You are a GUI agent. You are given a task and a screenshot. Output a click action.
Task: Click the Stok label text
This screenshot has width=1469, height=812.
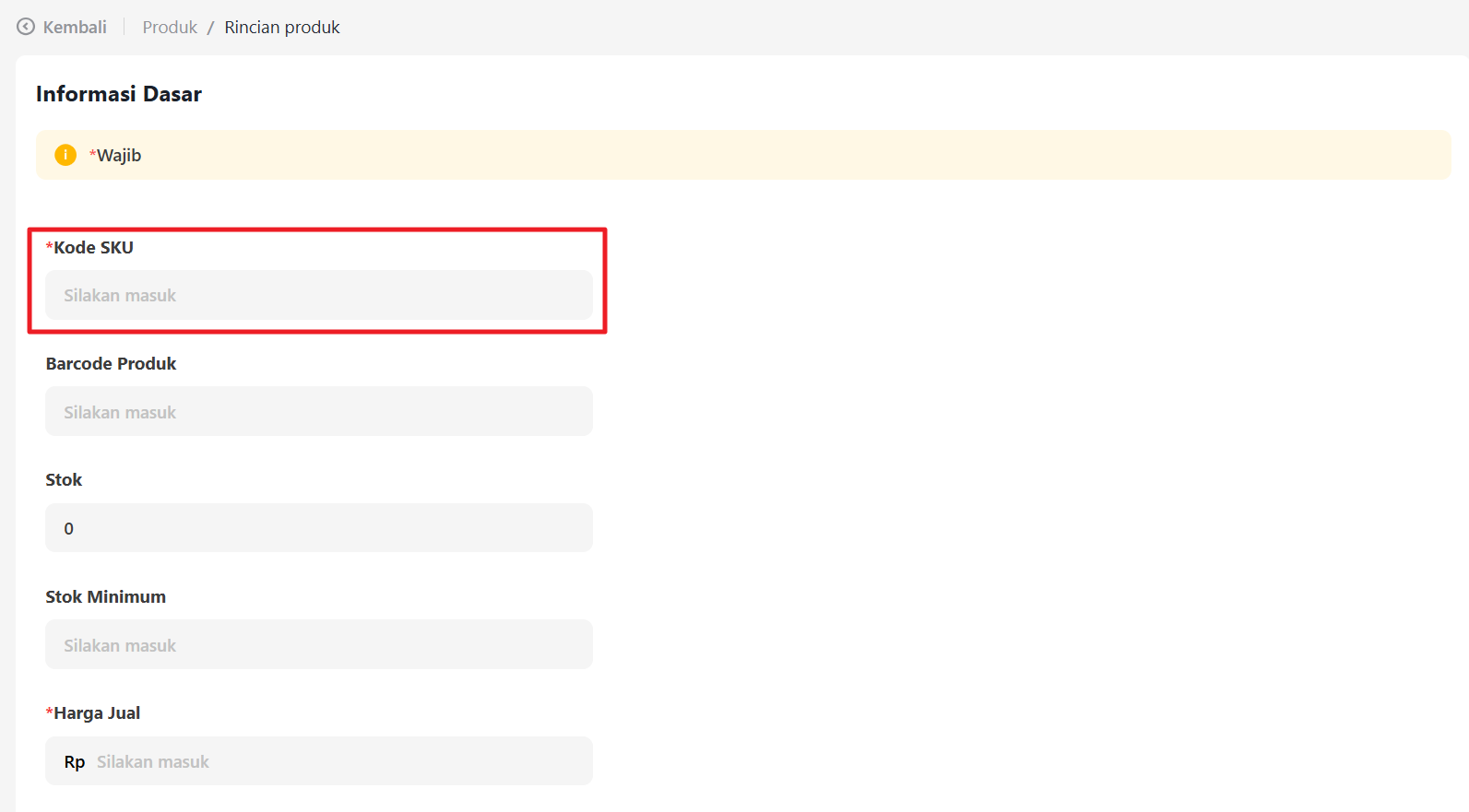pos(64,479)
